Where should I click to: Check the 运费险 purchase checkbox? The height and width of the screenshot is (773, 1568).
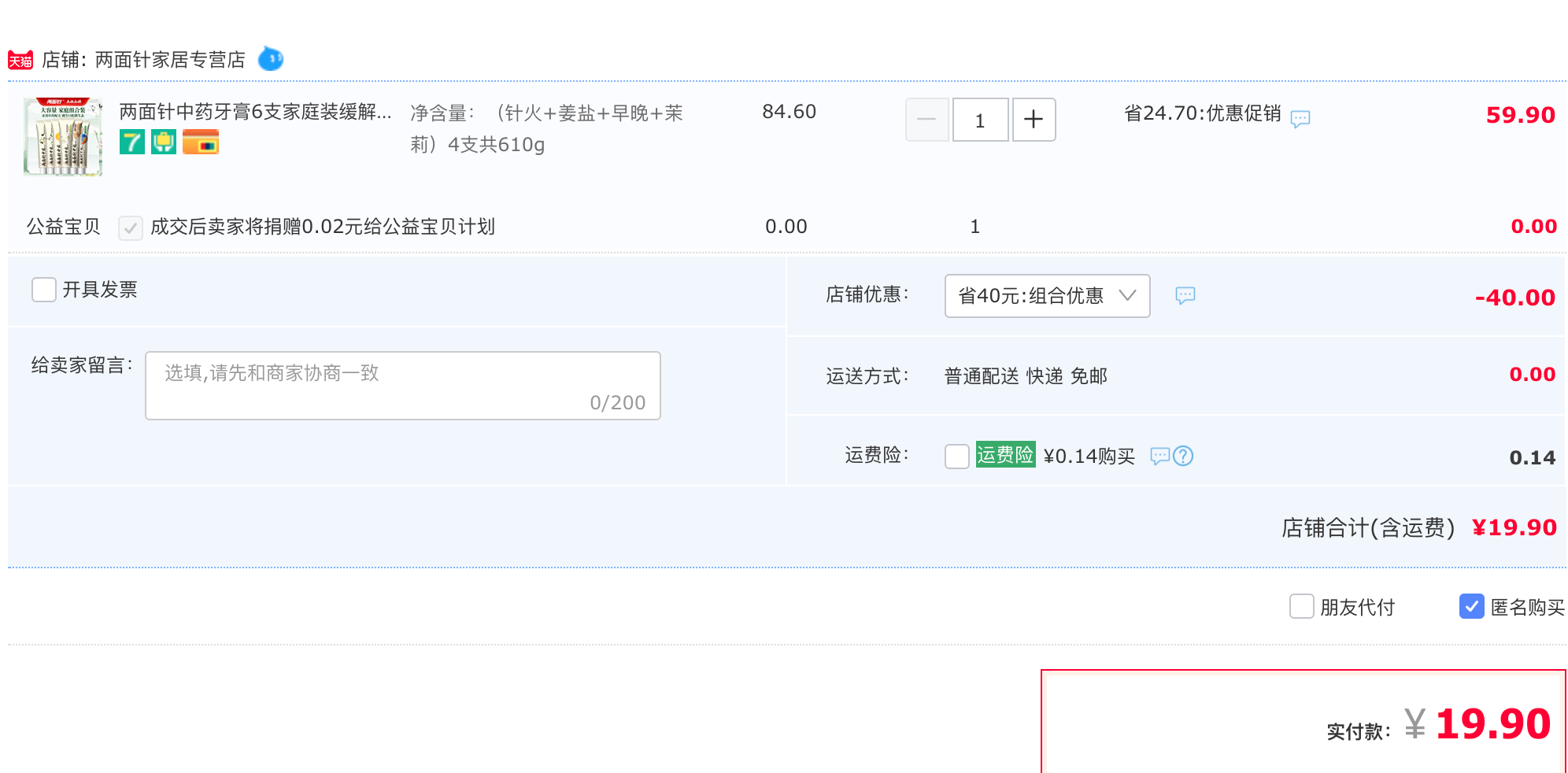(x=957, y=456)
